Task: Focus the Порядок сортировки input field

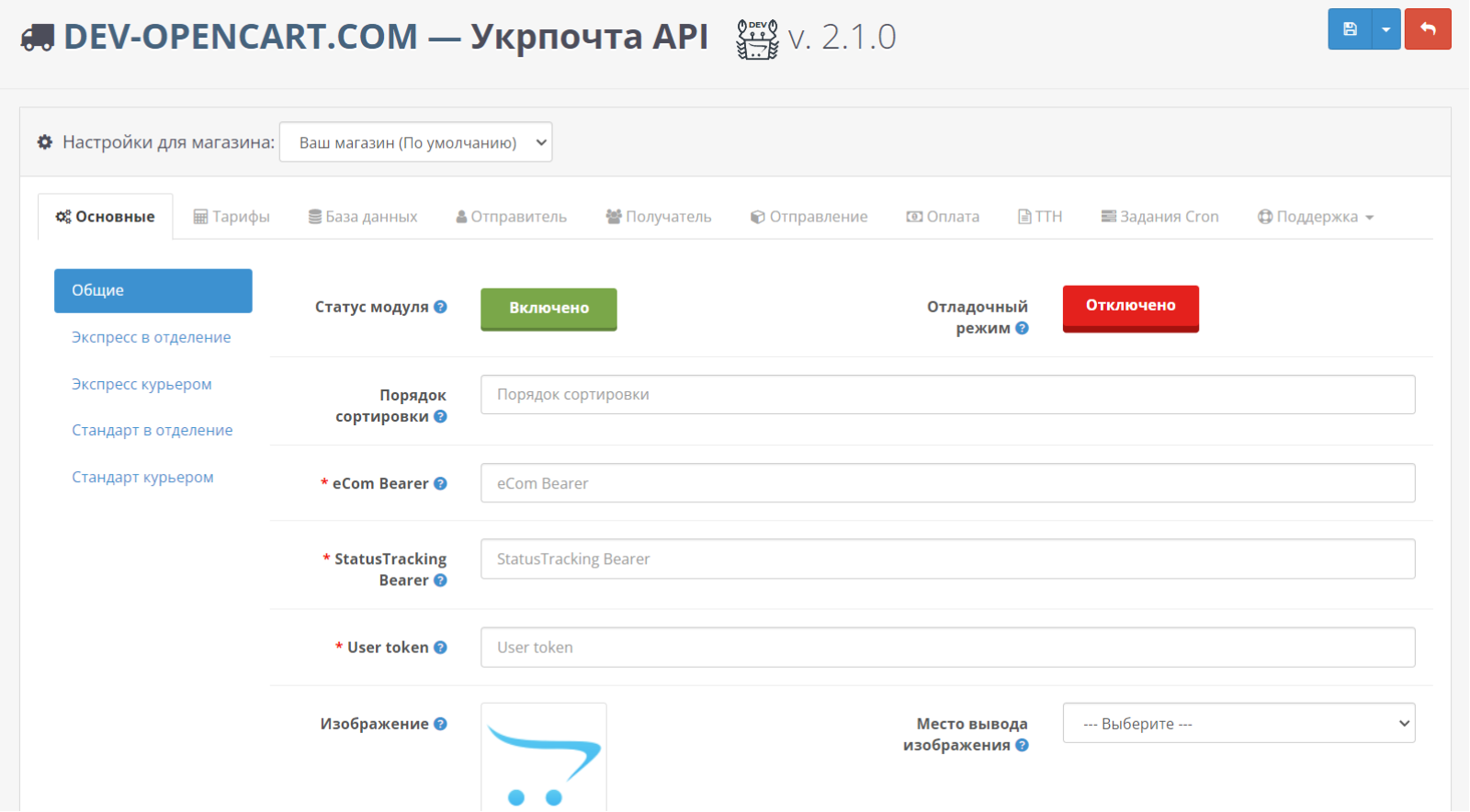Action: click(947, 395)
